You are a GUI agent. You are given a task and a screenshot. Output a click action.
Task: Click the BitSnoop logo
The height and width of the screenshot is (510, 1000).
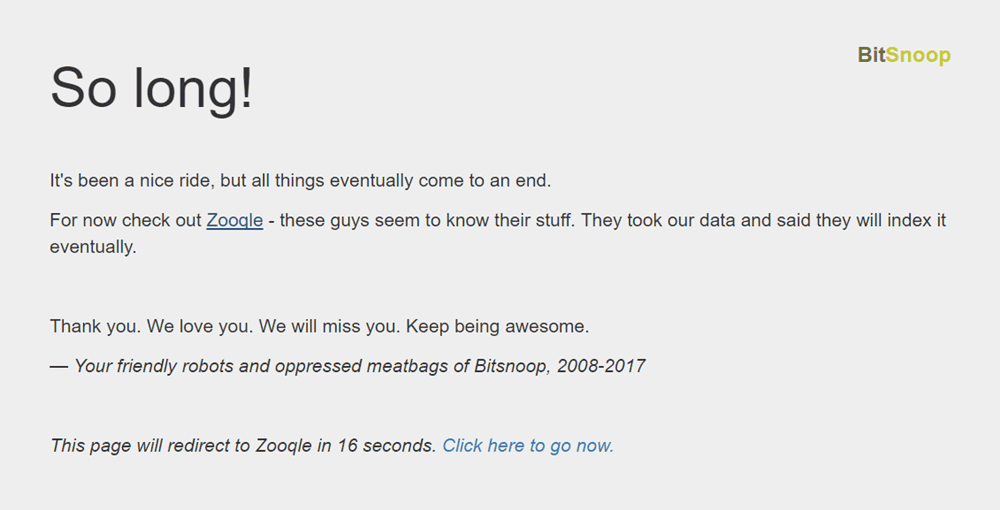point(903,55)
